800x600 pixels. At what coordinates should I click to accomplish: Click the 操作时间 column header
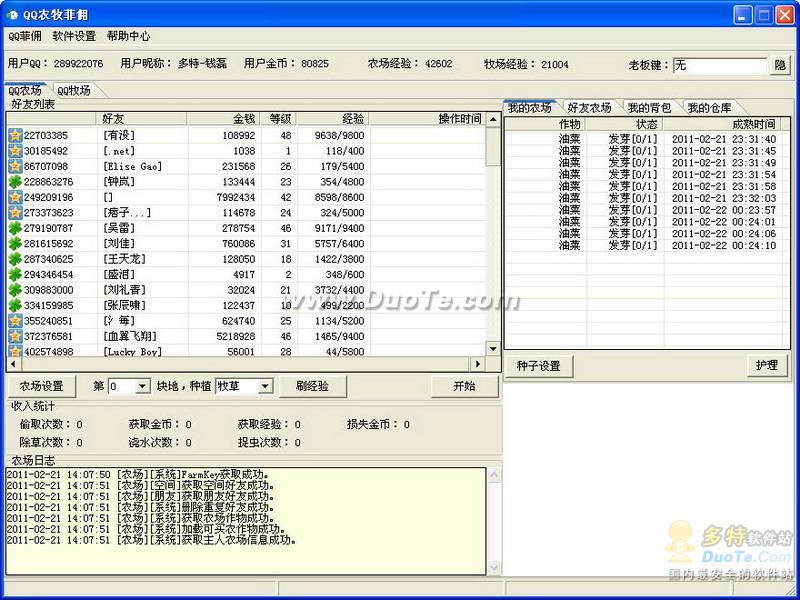coord(427,119)
